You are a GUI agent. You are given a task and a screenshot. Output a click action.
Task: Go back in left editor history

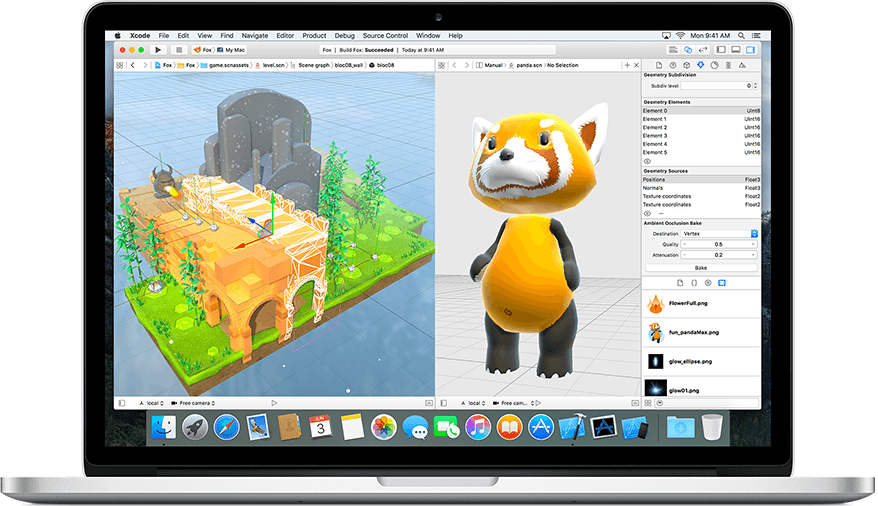pyautogui.click(x=133, y=65)
